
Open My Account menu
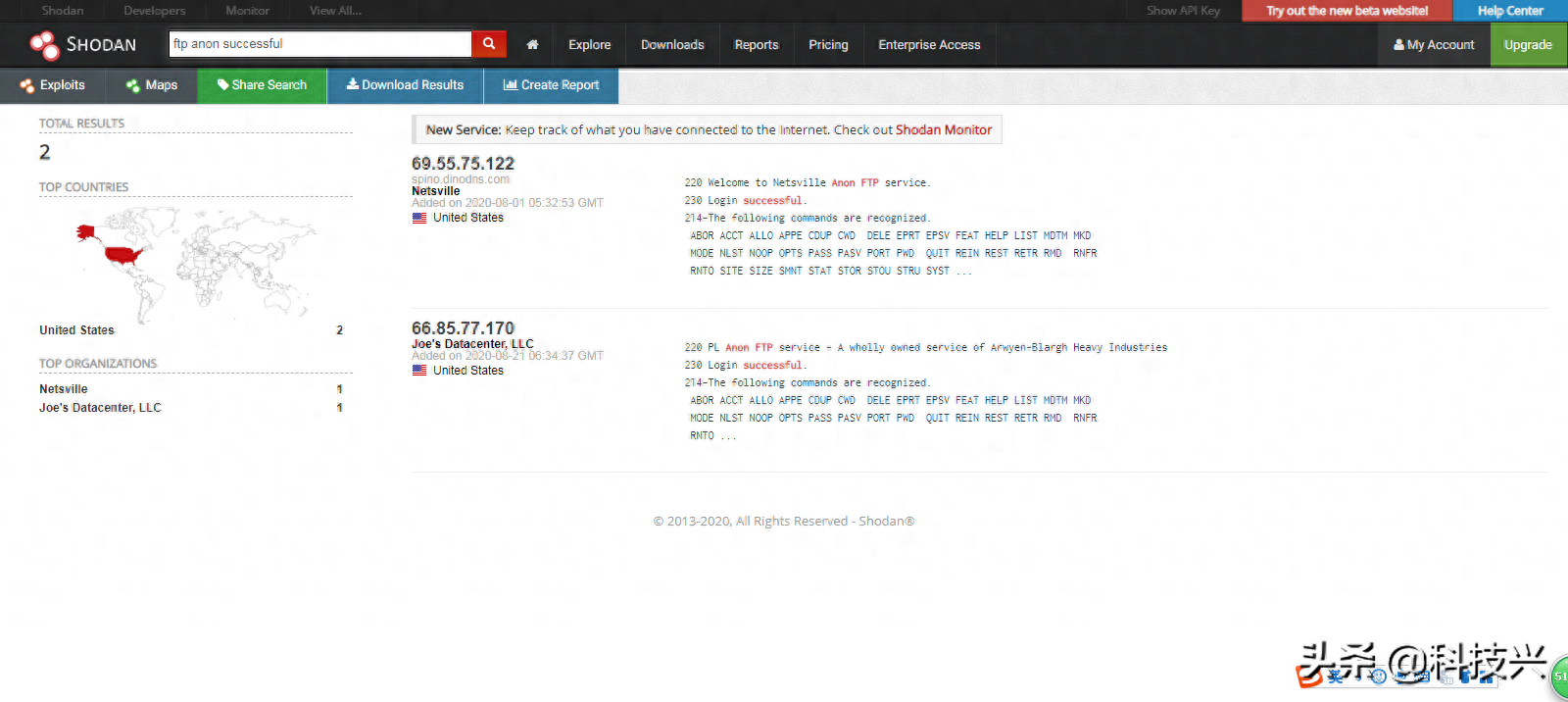(1434, 45)
